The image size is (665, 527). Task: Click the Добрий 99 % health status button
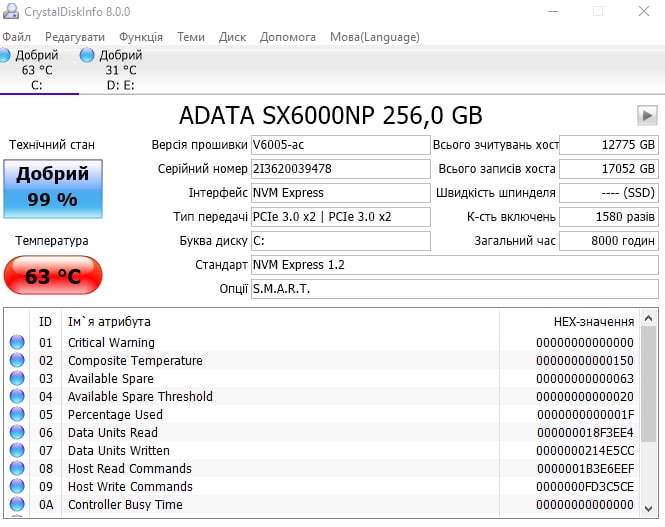point(53,189)
